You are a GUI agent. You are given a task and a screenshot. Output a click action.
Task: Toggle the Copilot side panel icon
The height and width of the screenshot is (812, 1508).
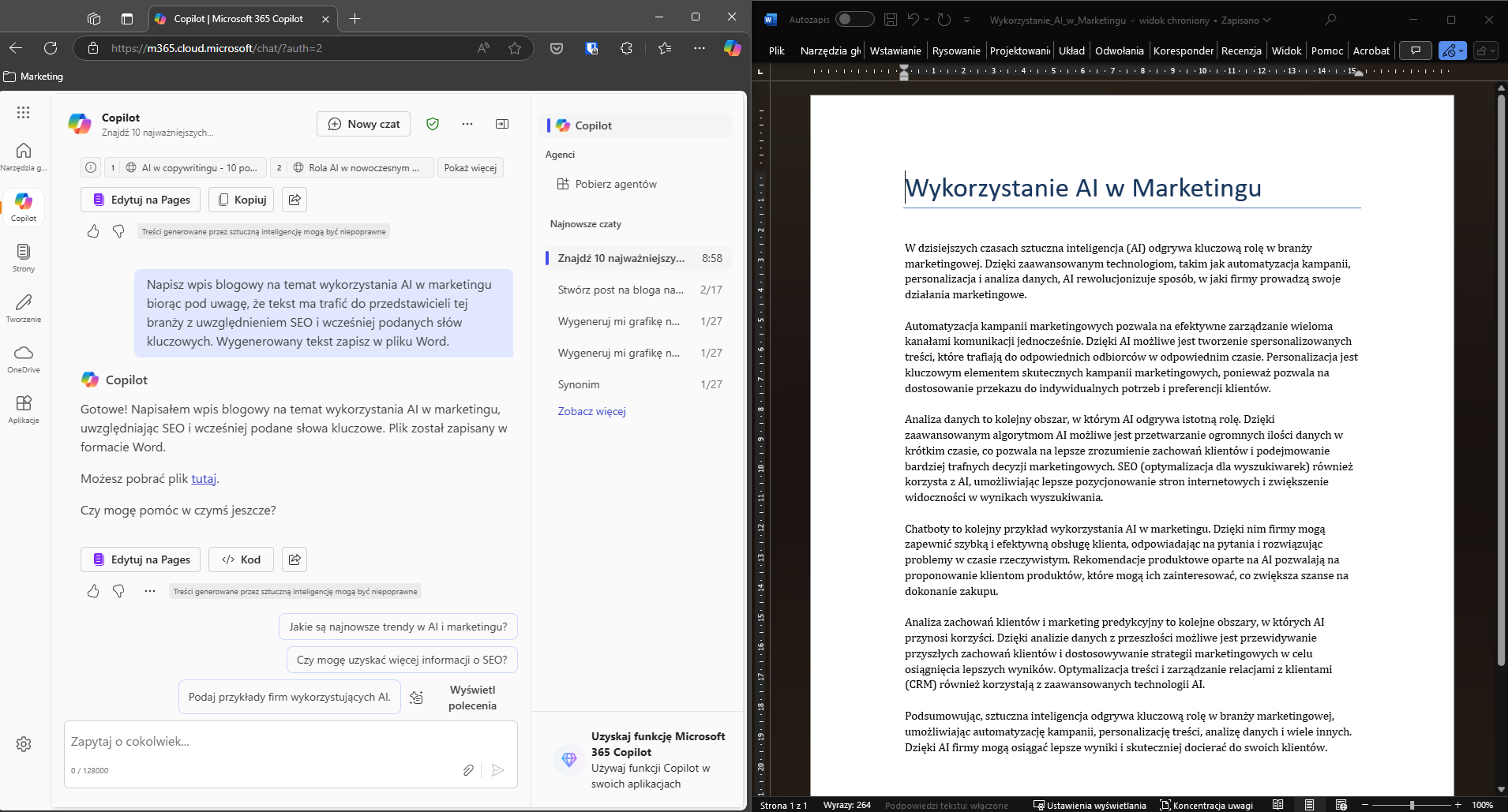(x=502, y=124)
